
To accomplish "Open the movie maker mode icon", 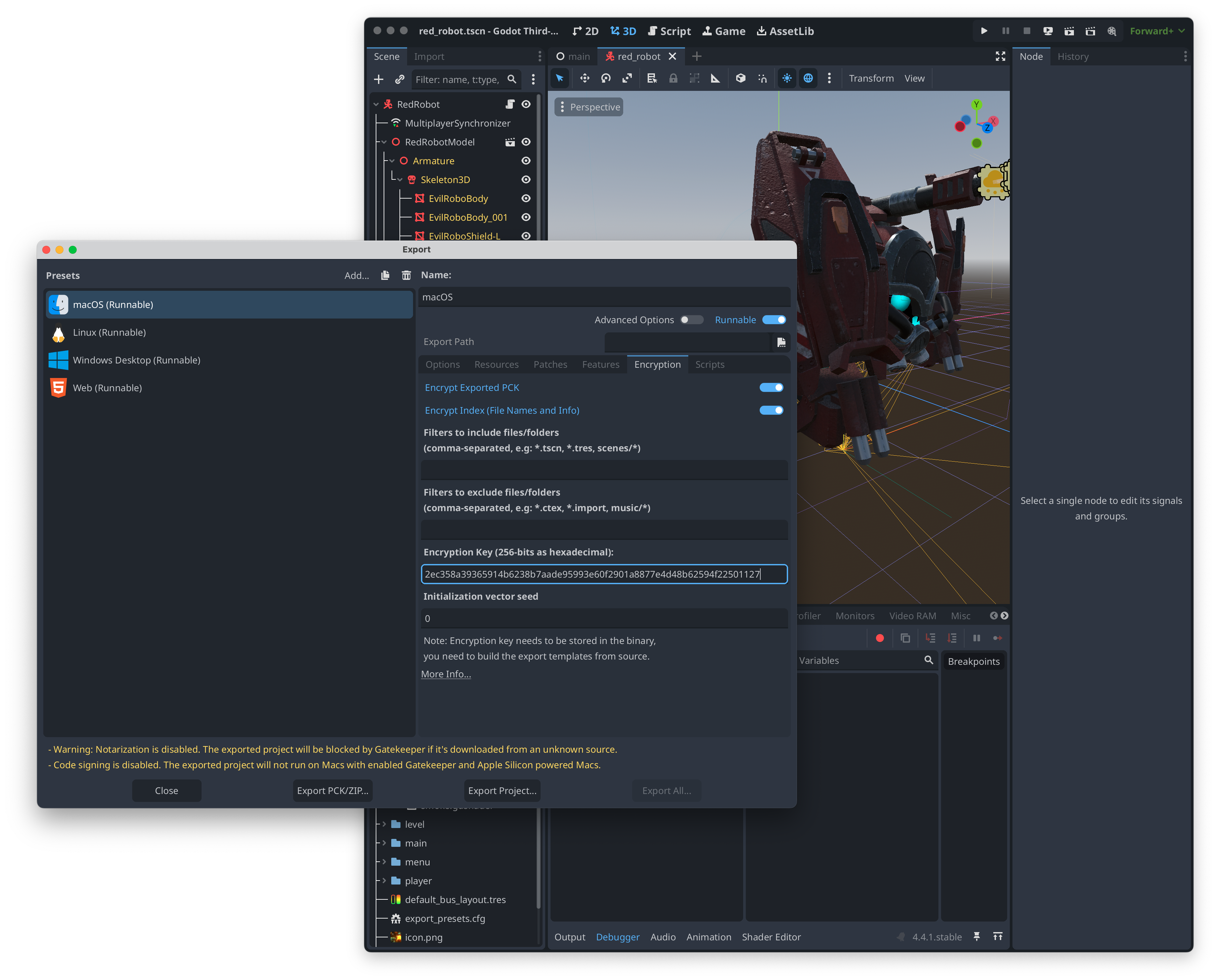I will pos(1112,31).
